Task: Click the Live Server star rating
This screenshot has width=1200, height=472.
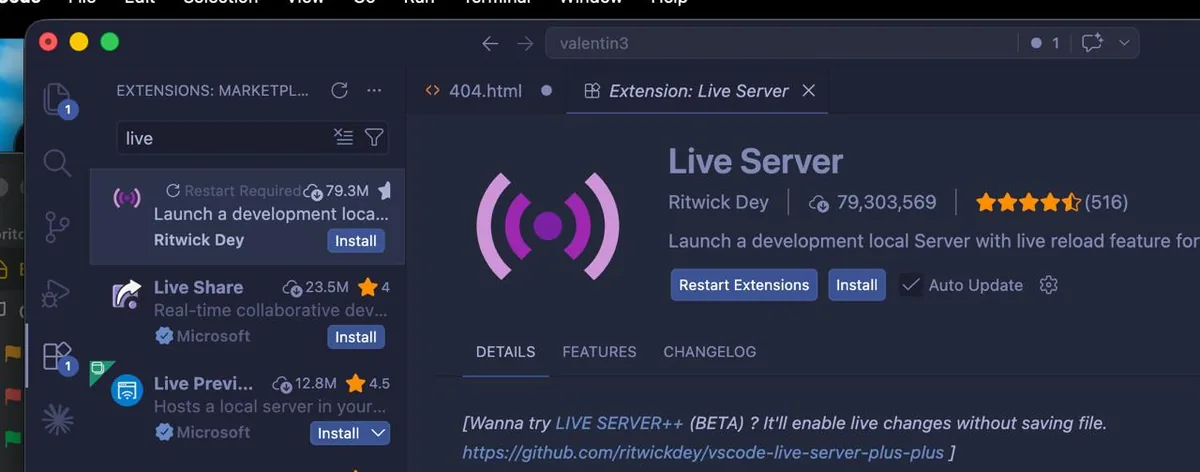Action: [x=1028, y=202]
